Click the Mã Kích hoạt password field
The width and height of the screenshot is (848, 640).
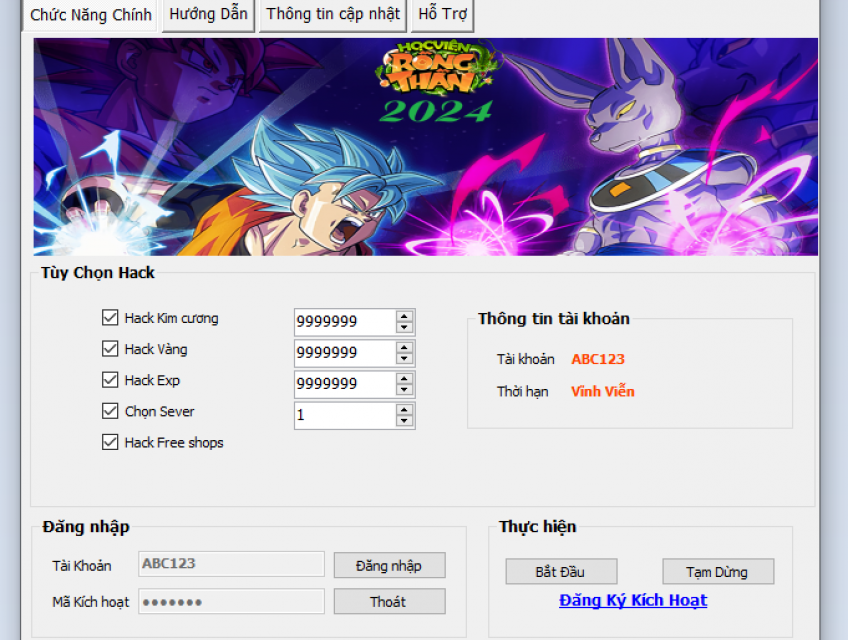point(231,602)
